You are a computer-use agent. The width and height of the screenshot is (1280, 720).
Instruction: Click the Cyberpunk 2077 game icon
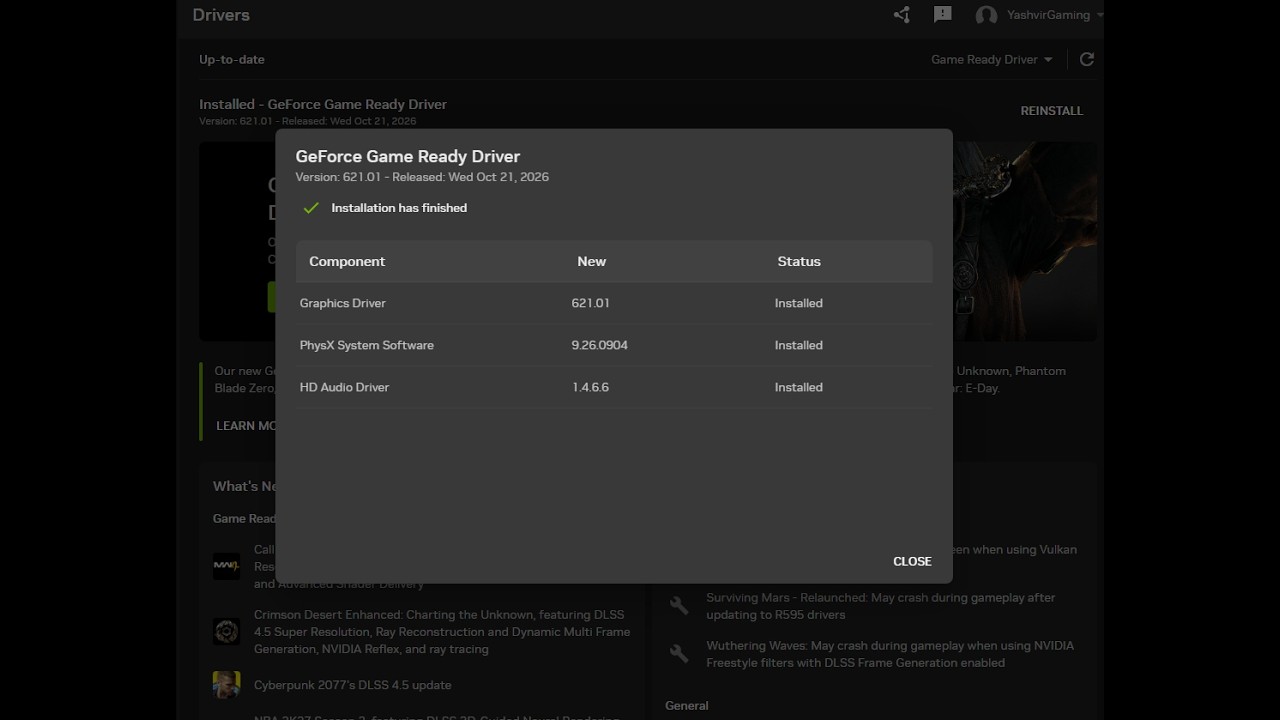pos(227,685)
